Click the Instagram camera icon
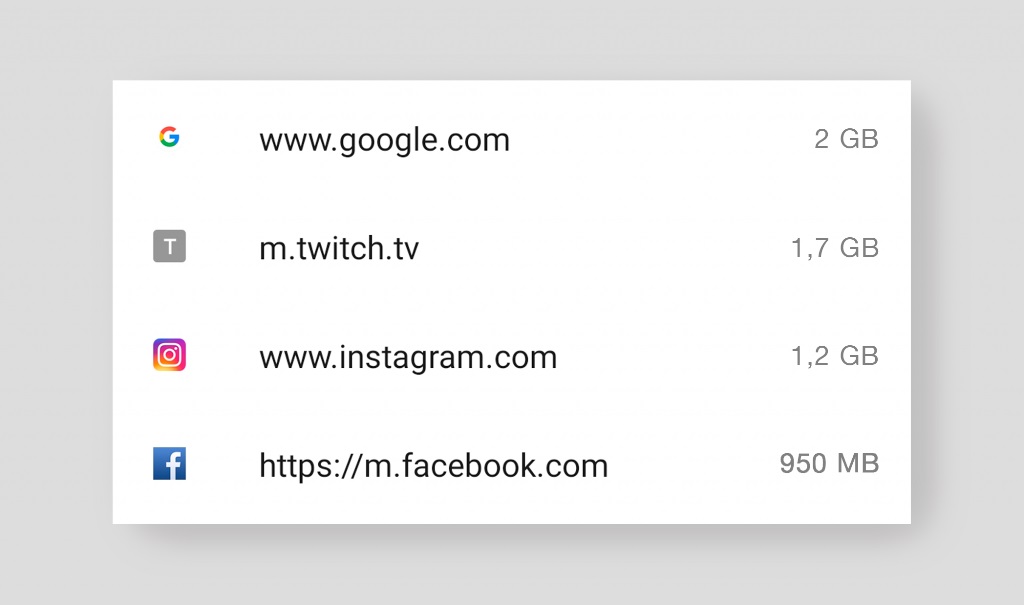1024x605 pixels. (x=169, y=355)
